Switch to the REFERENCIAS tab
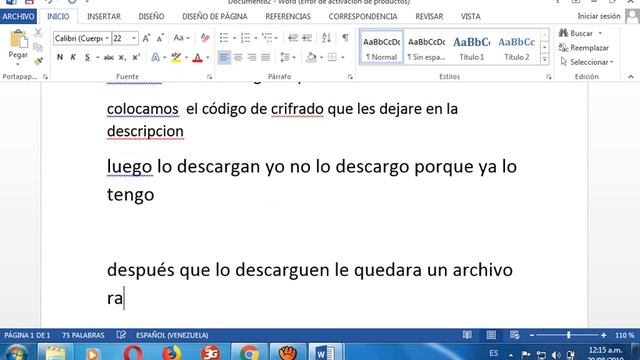The height and width of the screenshot is (360, 640). pos(288,17)
